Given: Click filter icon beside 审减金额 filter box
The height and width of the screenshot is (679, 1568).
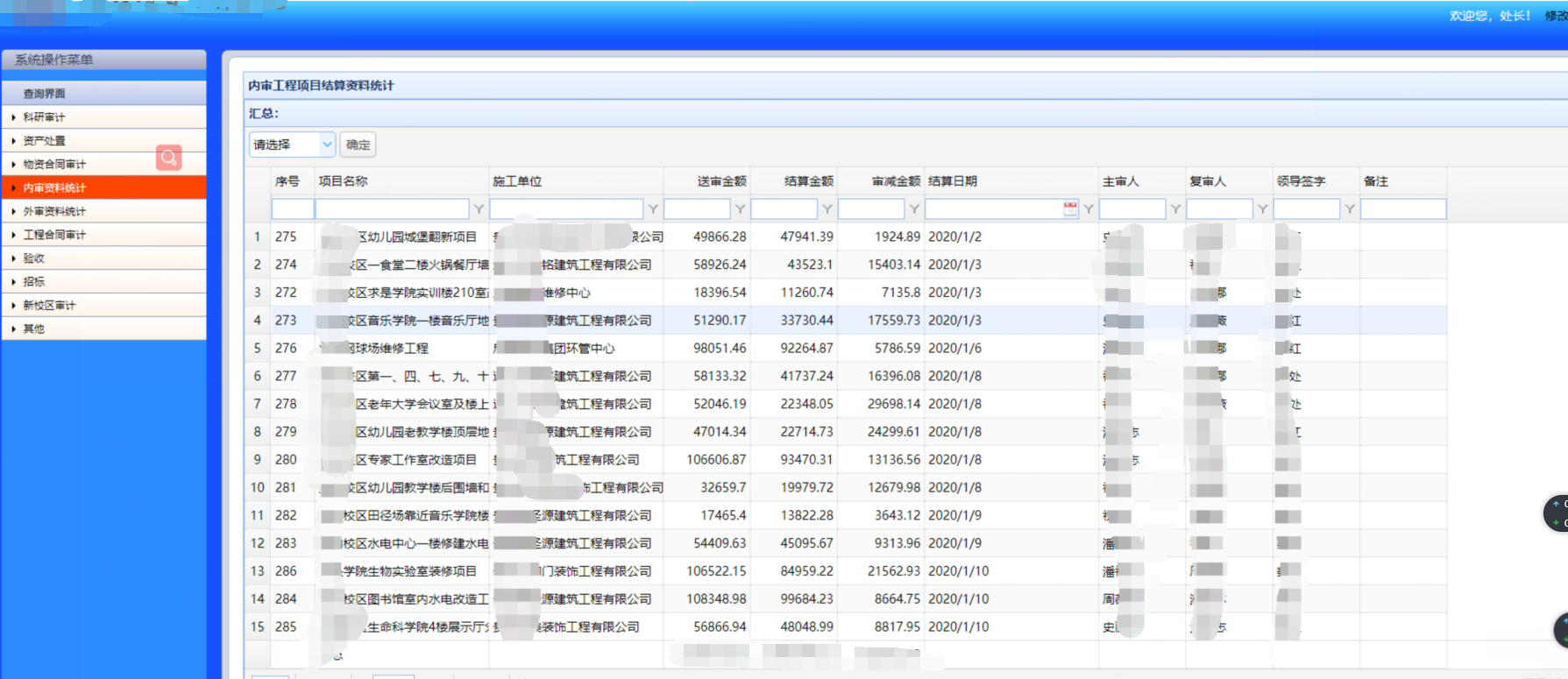Looking at the screenshot, I should click(x=914, y=209).
